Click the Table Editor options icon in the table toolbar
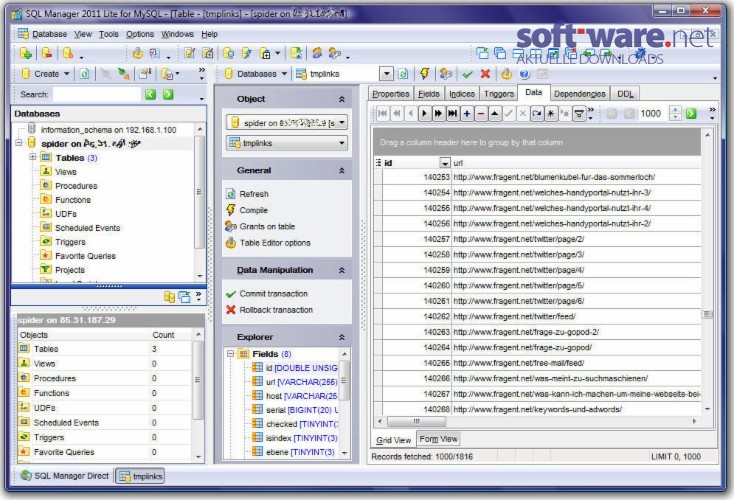Viewport: 734px width, 500px height. (506, 74)
